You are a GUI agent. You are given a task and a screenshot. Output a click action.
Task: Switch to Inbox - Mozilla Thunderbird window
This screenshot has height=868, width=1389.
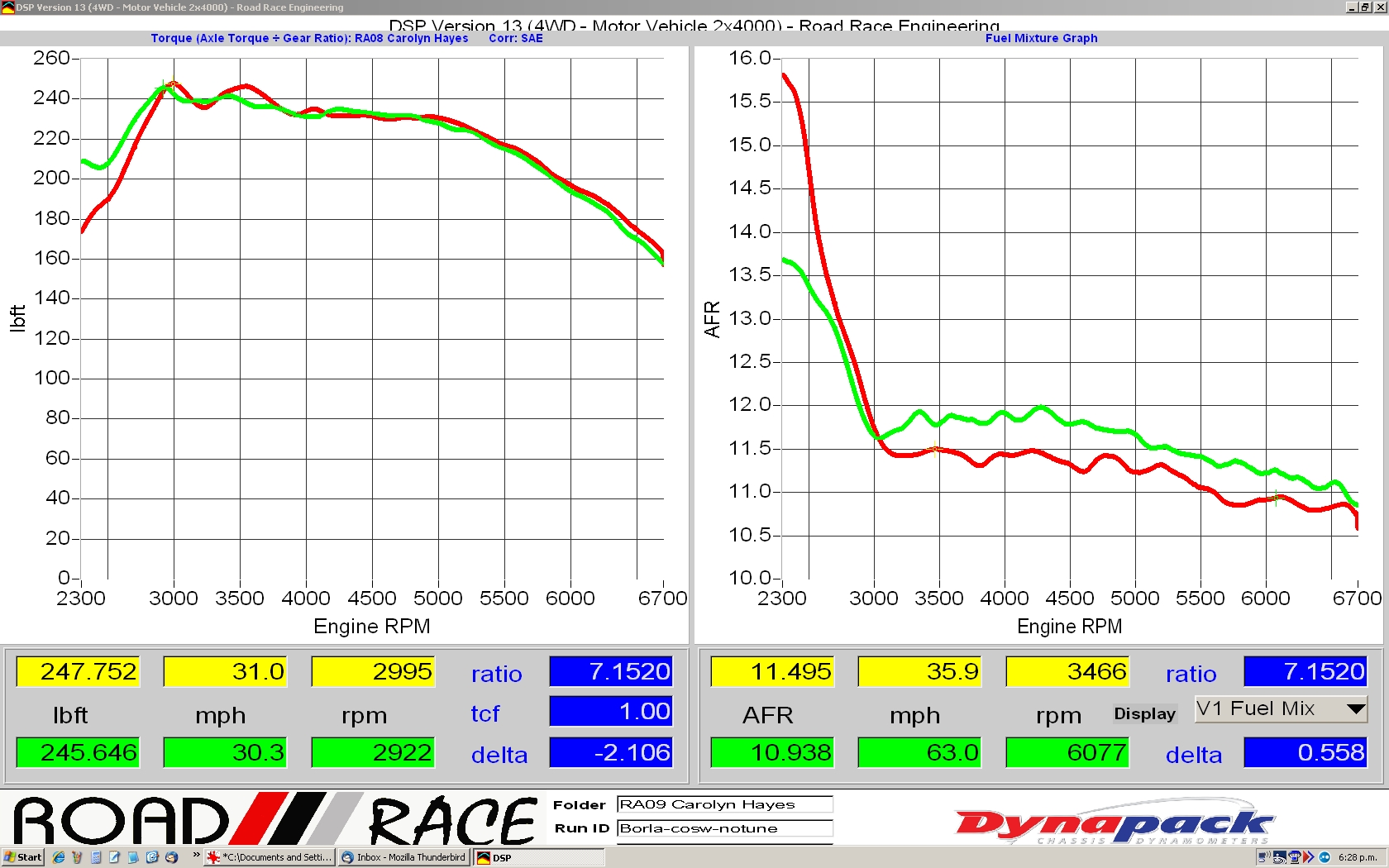click(x=404, y=857)
